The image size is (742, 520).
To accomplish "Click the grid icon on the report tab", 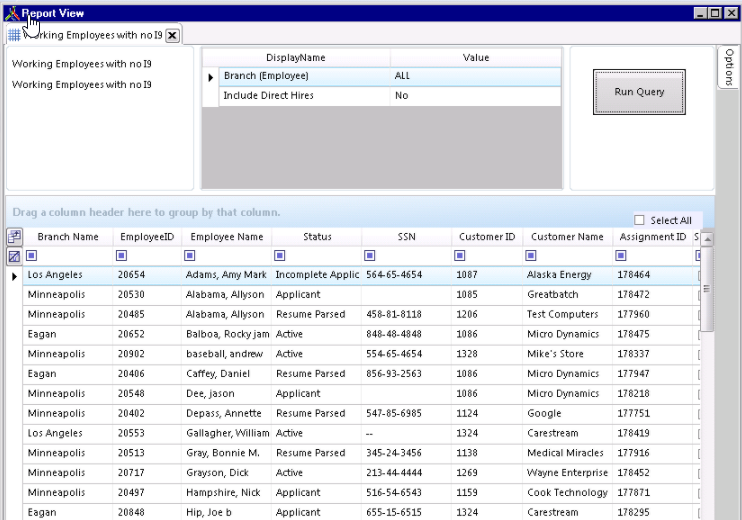I will (x=14, y=35).
